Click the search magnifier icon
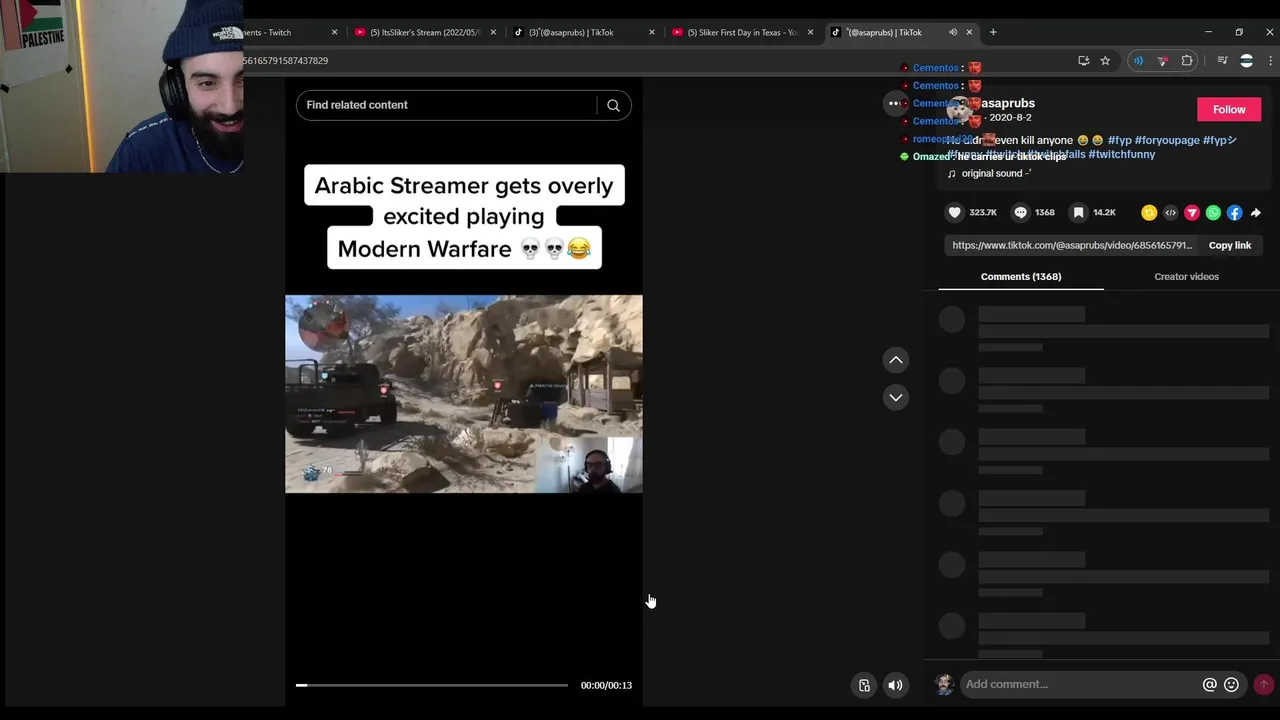1280x720 pixels. click(x=613, y=105)
